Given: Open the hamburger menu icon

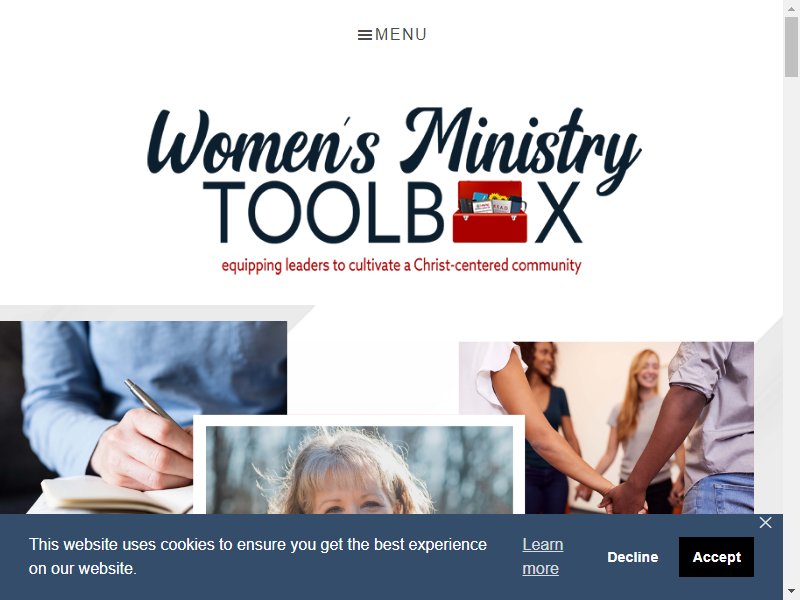Looking at the screenshot, I should click(364, 35).
